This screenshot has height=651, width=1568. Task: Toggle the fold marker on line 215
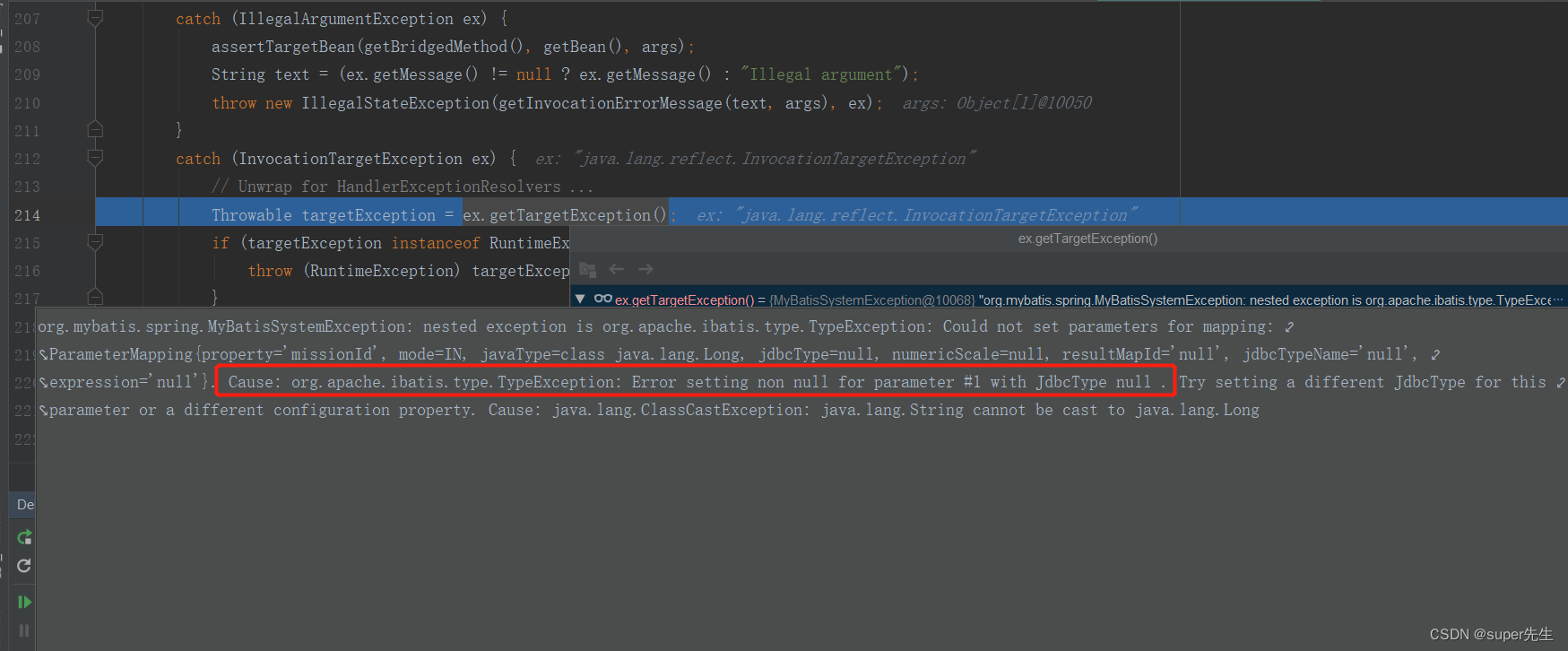[x=95, y=242]
